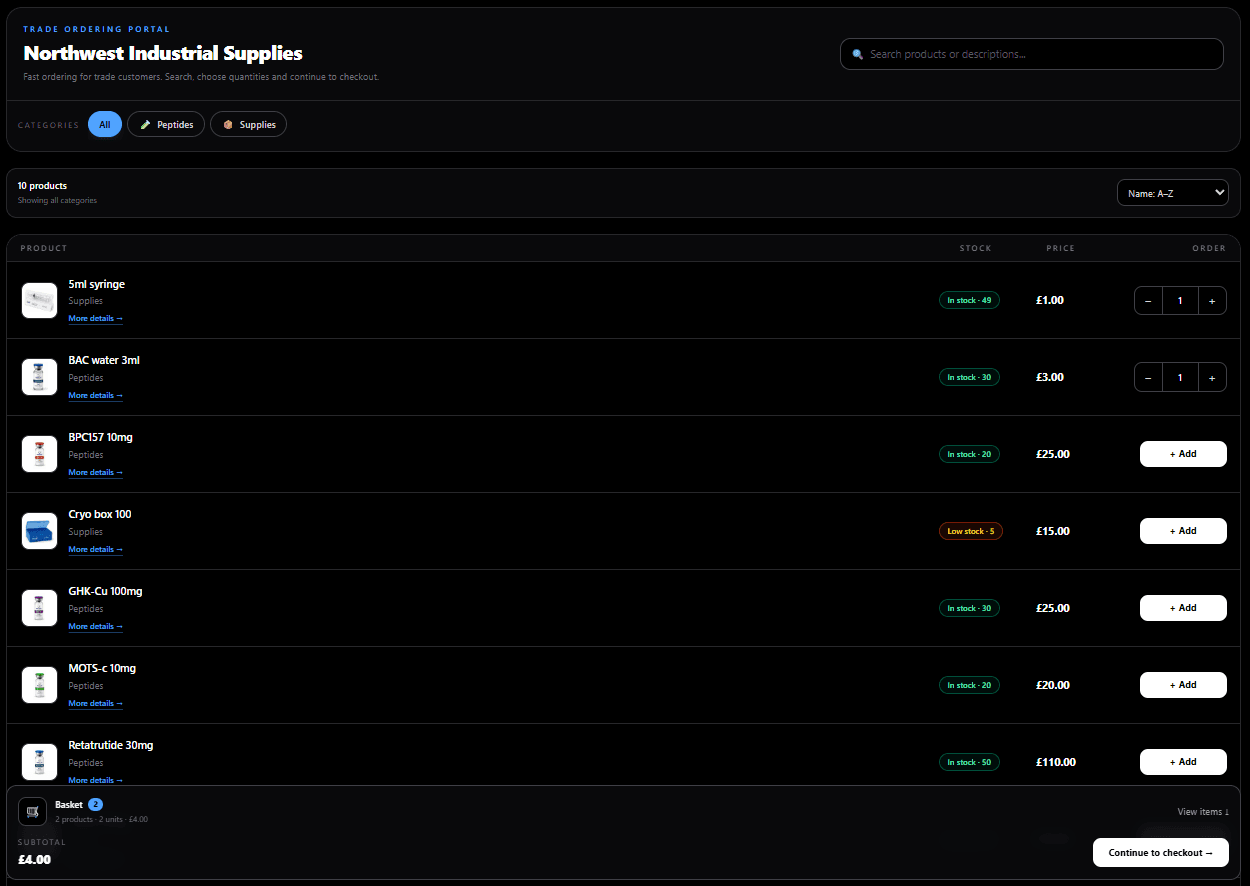Image resolution: width=1250 pixels, height=886 pixels.
Task: Open the Name: A–Z sort dropdown
Action: [x=1172, y=193]
